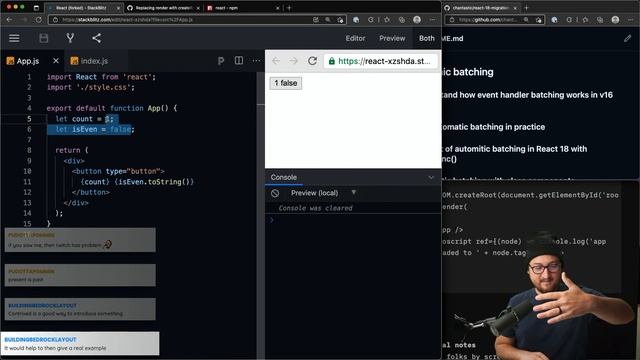The image size is (640, 360).
Task: Click the 'let count' code line
Action: pyautogui.click(x=84, y=119)
